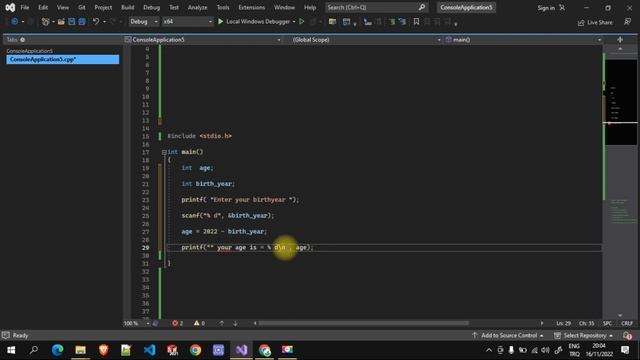
Task: Click Select Repository
Action: [x=584, y=335]
